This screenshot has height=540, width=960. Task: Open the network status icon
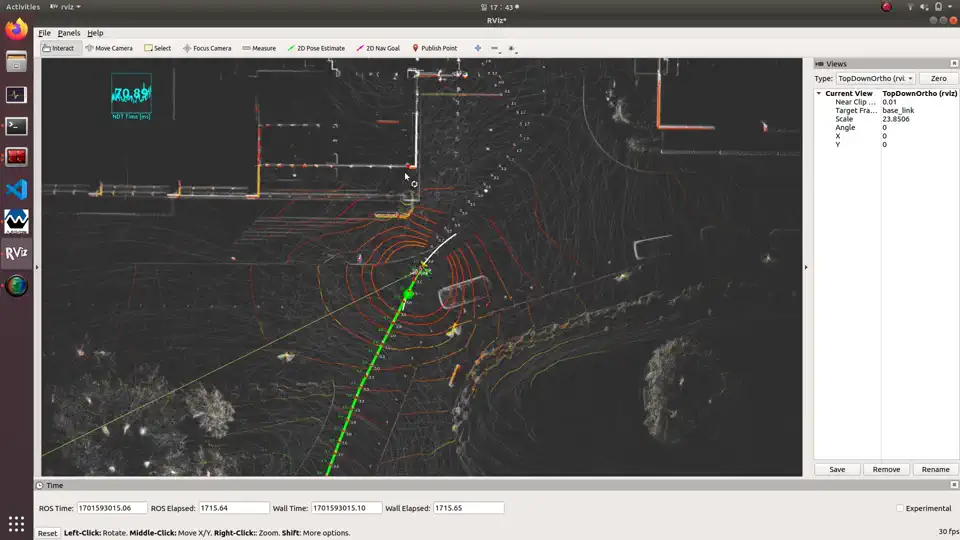pyautogui.click(x=910, y=7)
